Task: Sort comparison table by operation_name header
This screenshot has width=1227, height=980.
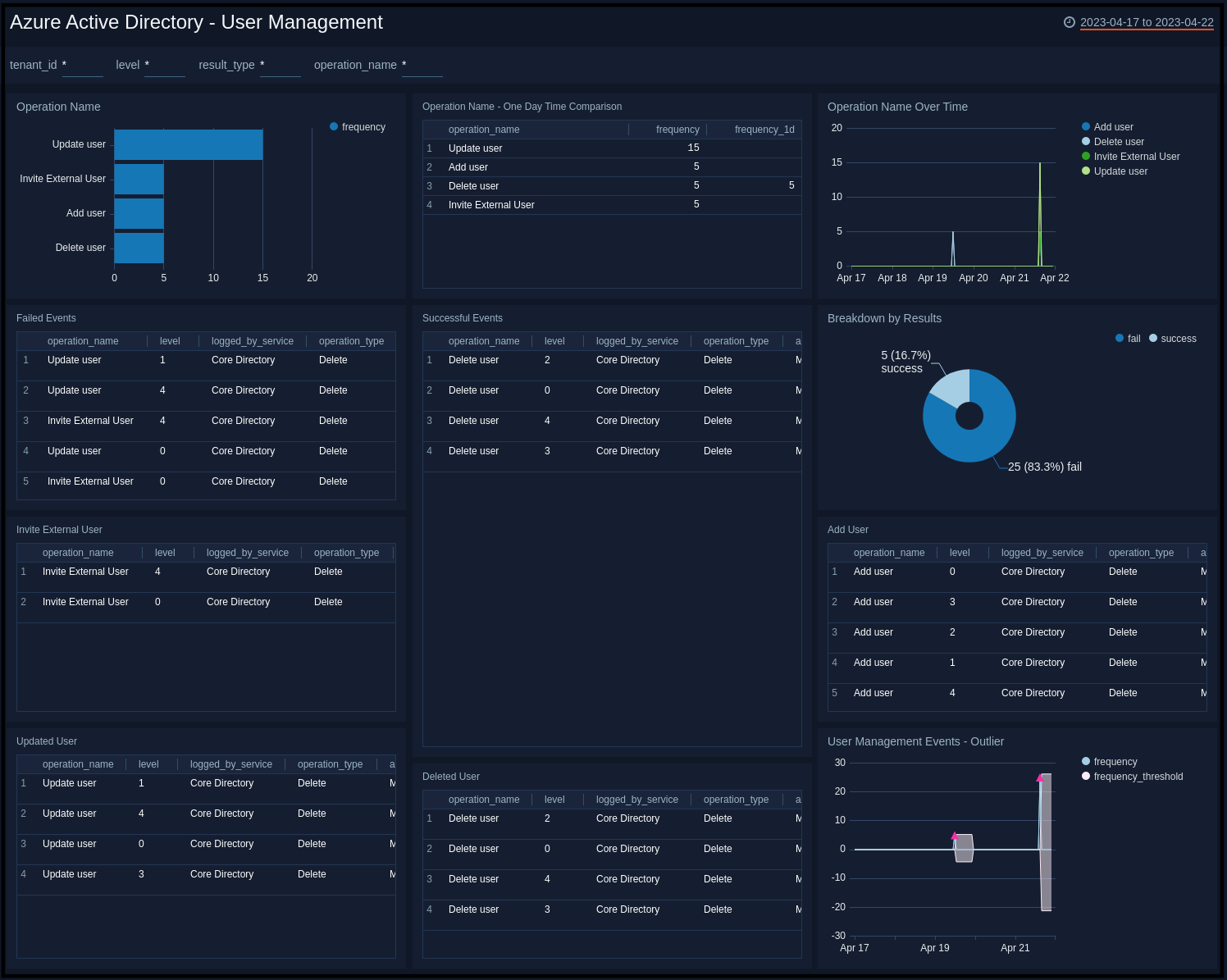Action: [484, 130]
